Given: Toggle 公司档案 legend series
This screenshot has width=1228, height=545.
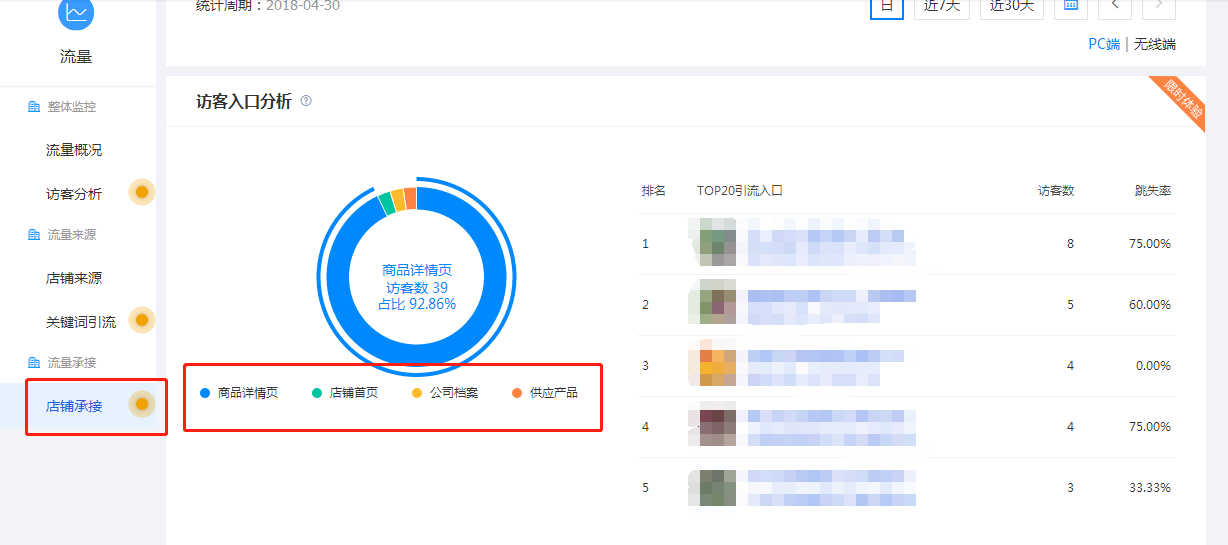Looking at the screenshot, I should 445,393.
